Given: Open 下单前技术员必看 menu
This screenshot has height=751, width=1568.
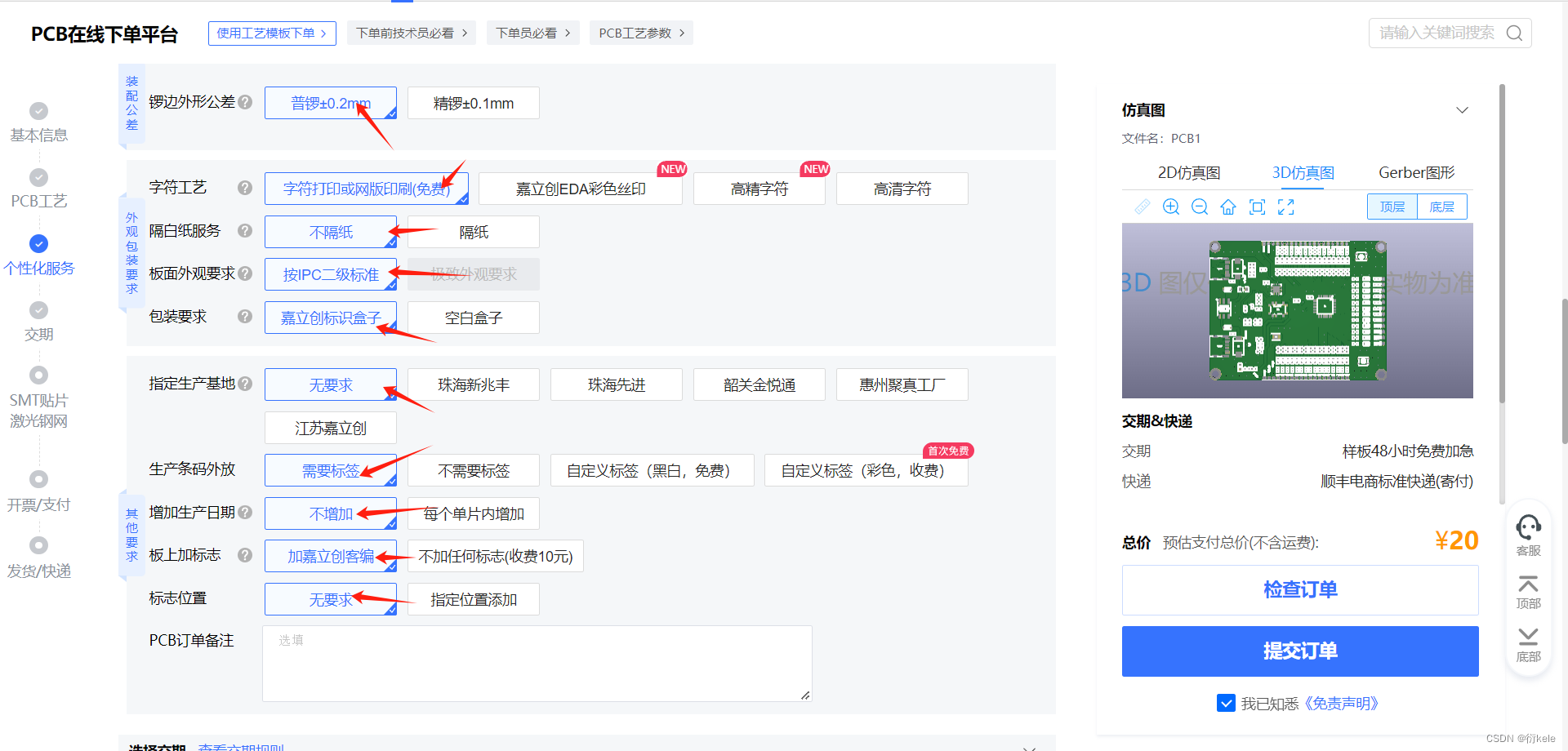Looking at the screenshot, I should tap(412, 33).
